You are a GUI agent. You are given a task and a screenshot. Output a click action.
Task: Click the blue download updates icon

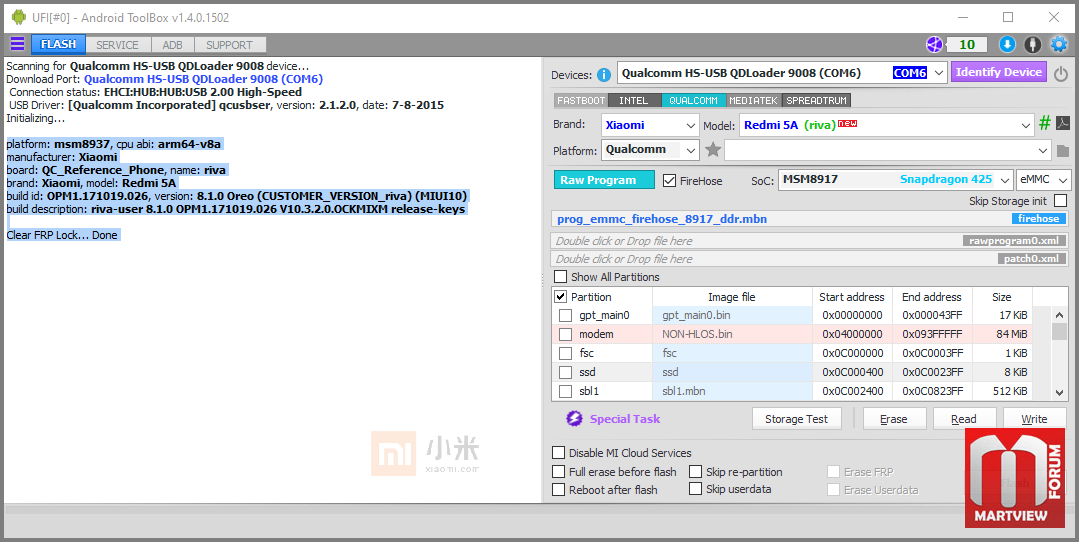[1007, 45]
